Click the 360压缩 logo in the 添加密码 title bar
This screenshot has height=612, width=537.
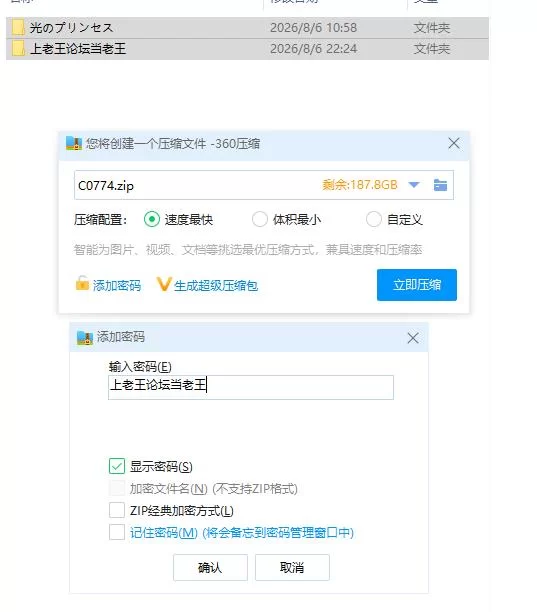(x=84, y=338)
